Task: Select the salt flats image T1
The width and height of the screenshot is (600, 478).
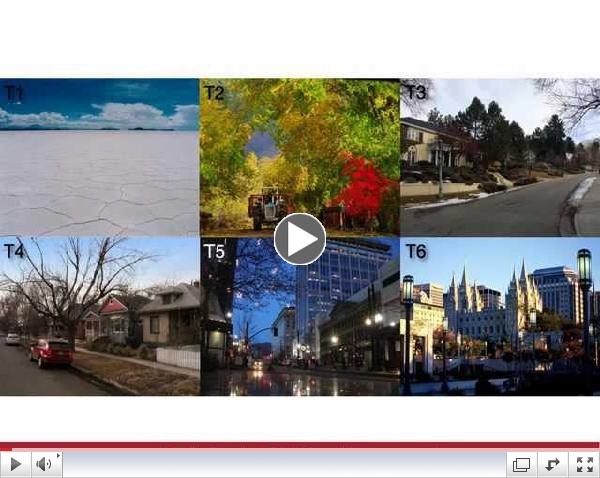Action: pyautogui.click(x=100, y=170)
